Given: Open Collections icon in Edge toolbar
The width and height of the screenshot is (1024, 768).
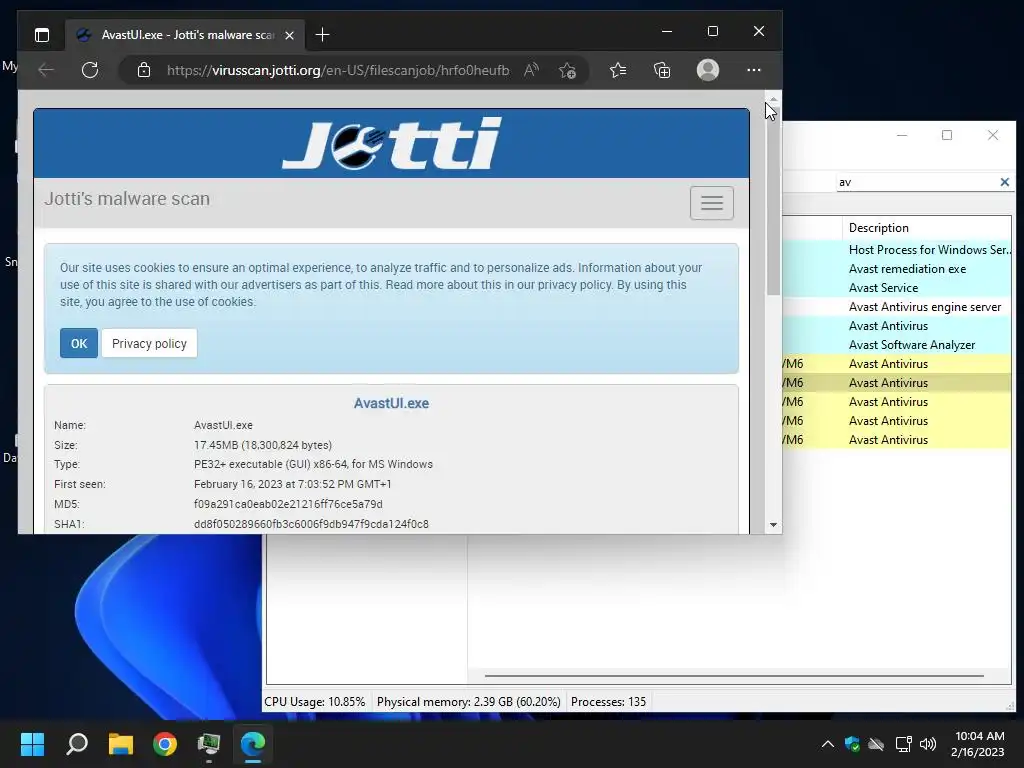Looking at the screenshot, I should (662, 70).
